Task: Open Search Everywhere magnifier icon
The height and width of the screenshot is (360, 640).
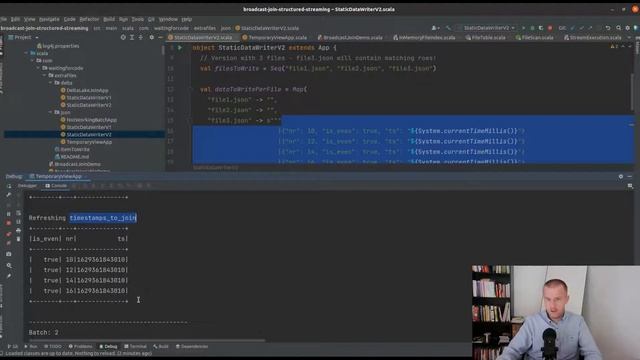Action: click(x=619, y=28)
